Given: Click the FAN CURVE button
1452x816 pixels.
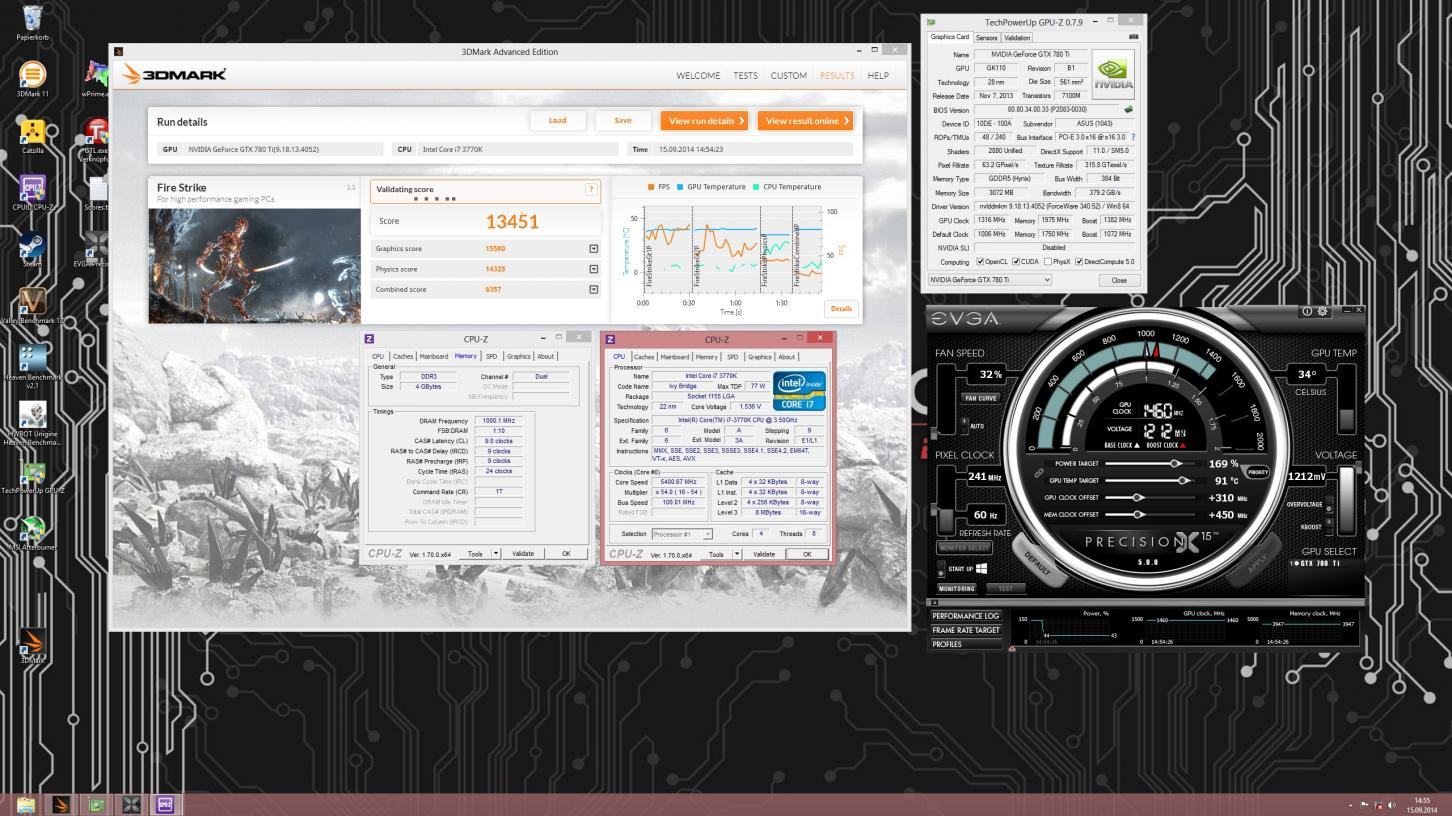Looking at the screenshot, I should point(980,398).
